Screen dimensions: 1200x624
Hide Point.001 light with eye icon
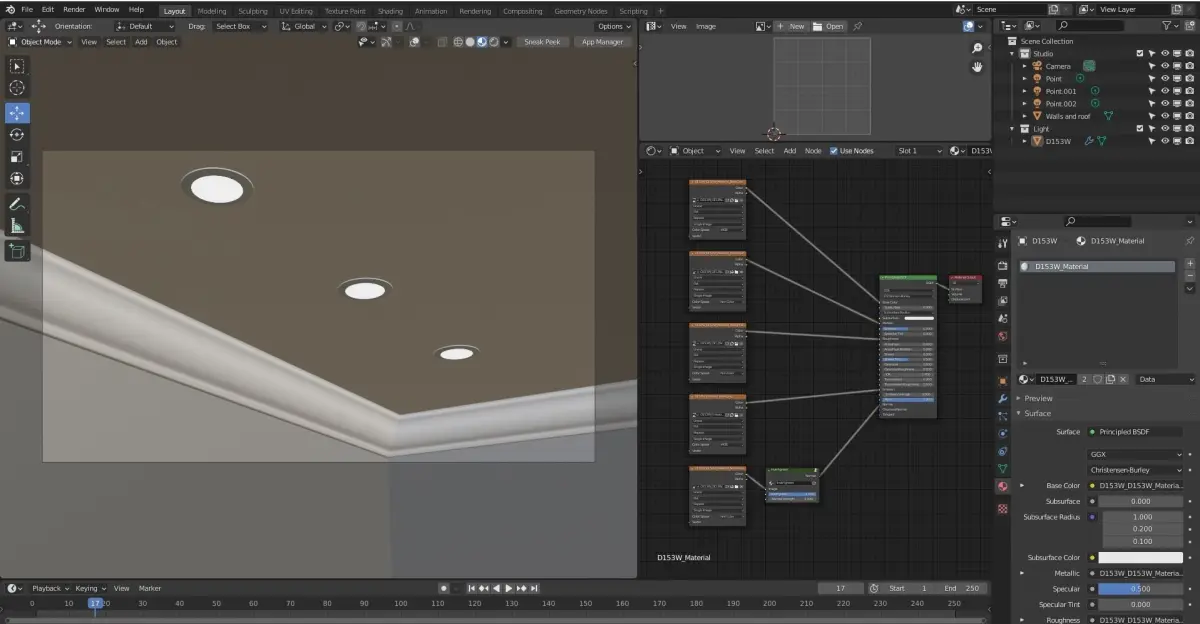(1165, 91)
